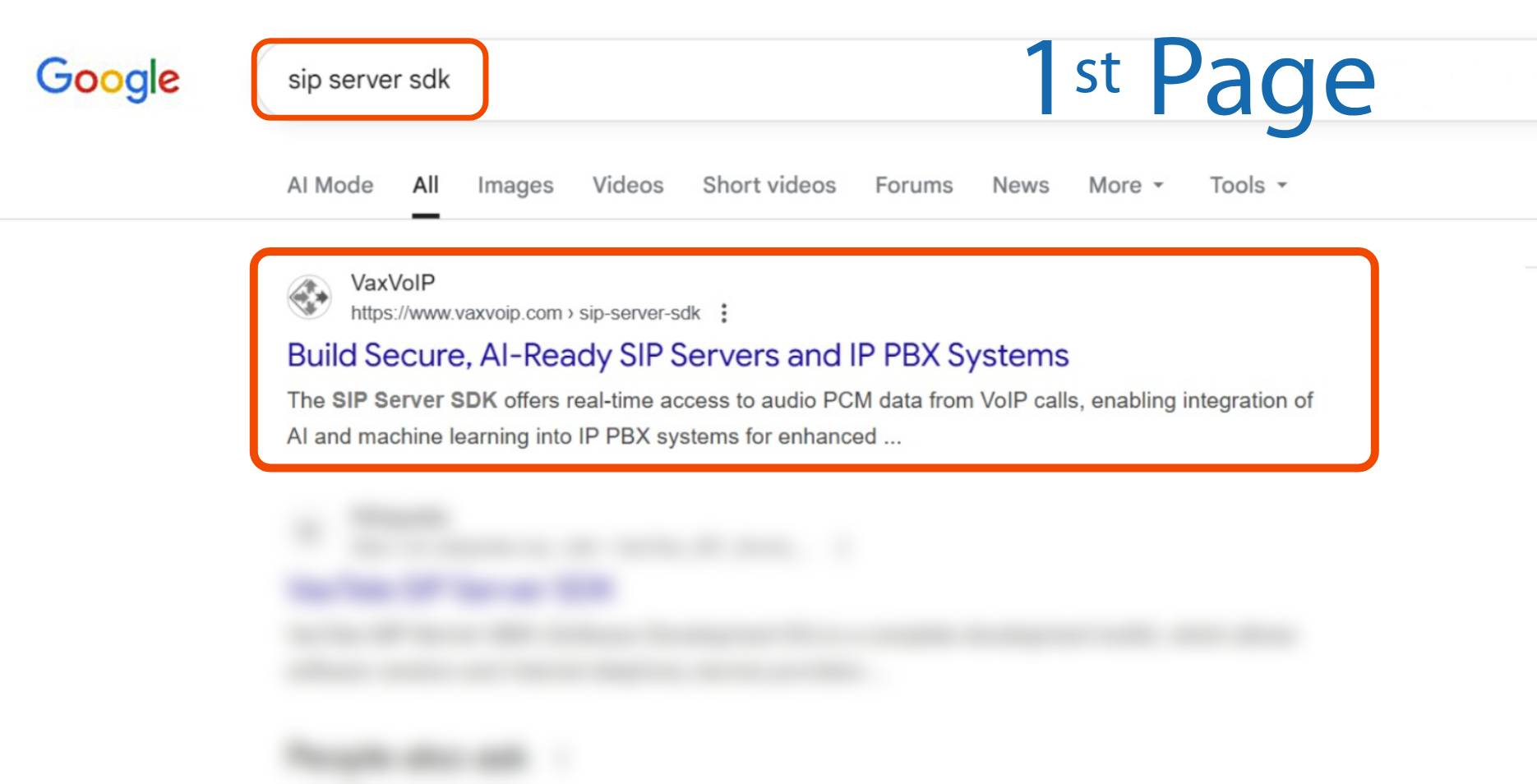1537x784 pixels.
Task: Click the vaxvoip.com sip-server-sdk URL breadcrumb
Action: (524, 313)
